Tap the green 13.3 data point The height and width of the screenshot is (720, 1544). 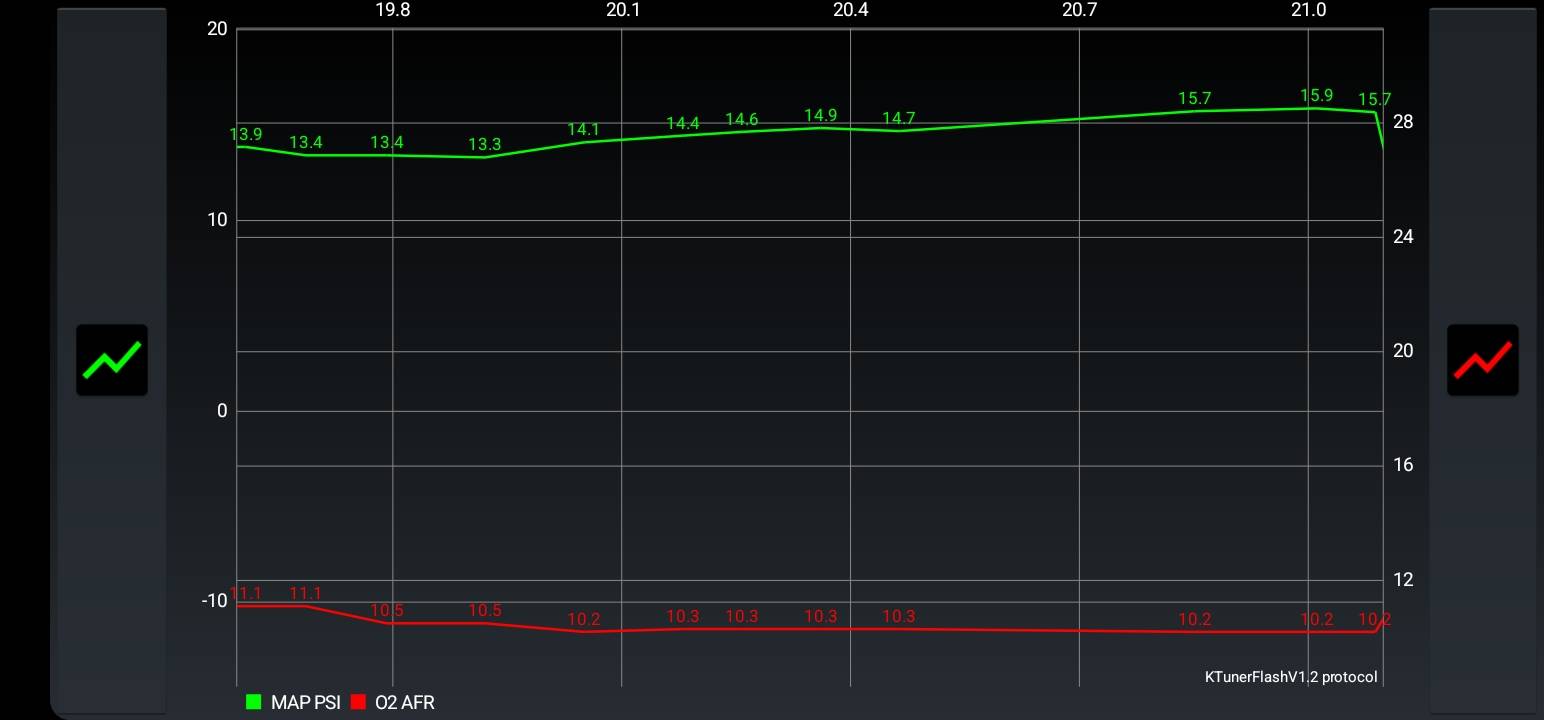click(485, 145)
